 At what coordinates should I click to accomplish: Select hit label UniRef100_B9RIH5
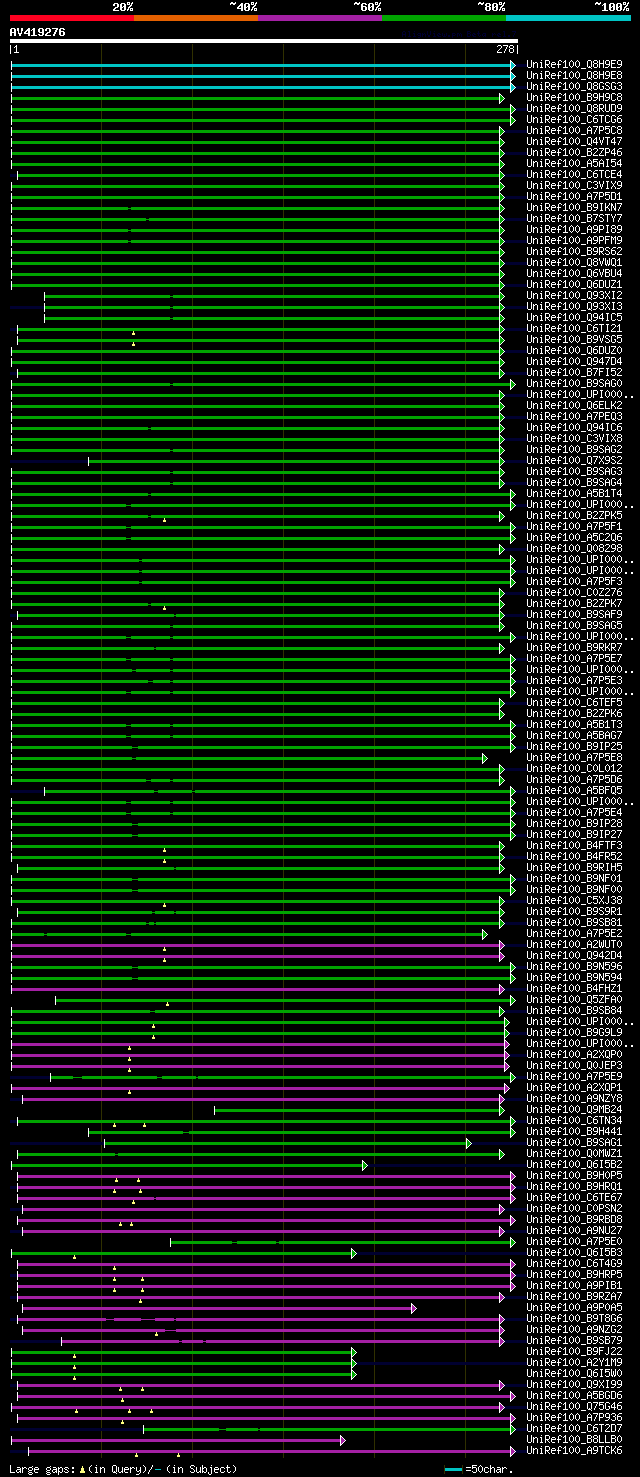coord(574,867)
